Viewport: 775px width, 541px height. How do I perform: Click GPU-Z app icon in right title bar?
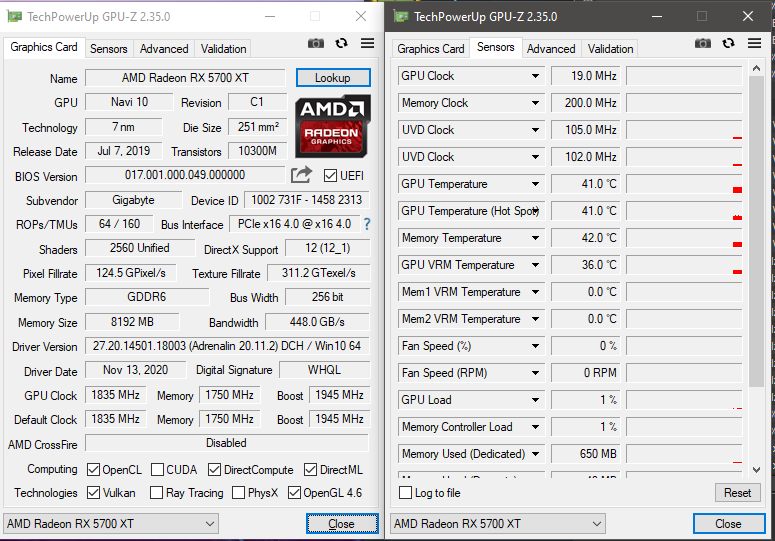pyautogui.click(x=401, y=17)
